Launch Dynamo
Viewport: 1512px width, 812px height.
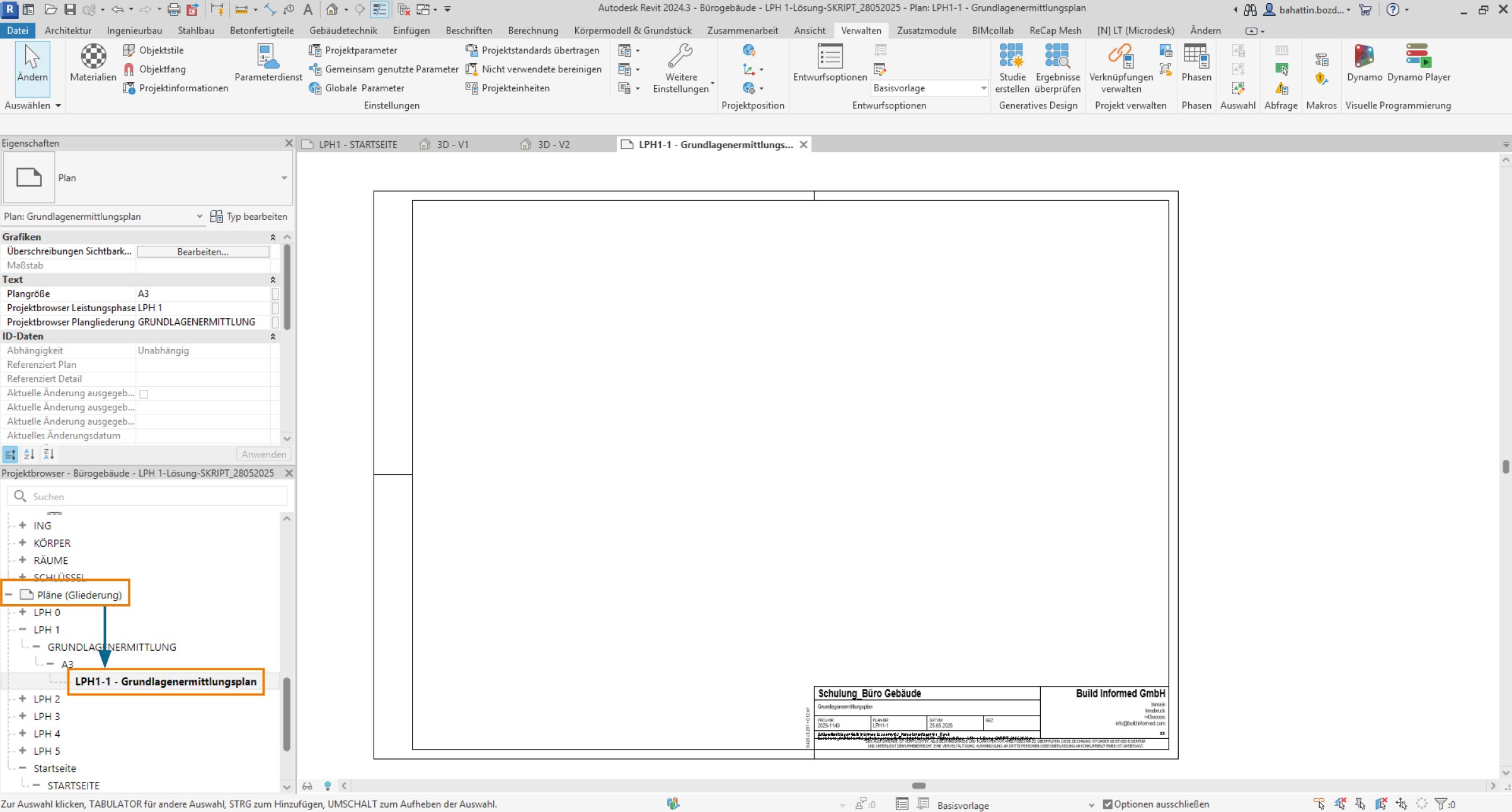click(x=1364, y=63)
